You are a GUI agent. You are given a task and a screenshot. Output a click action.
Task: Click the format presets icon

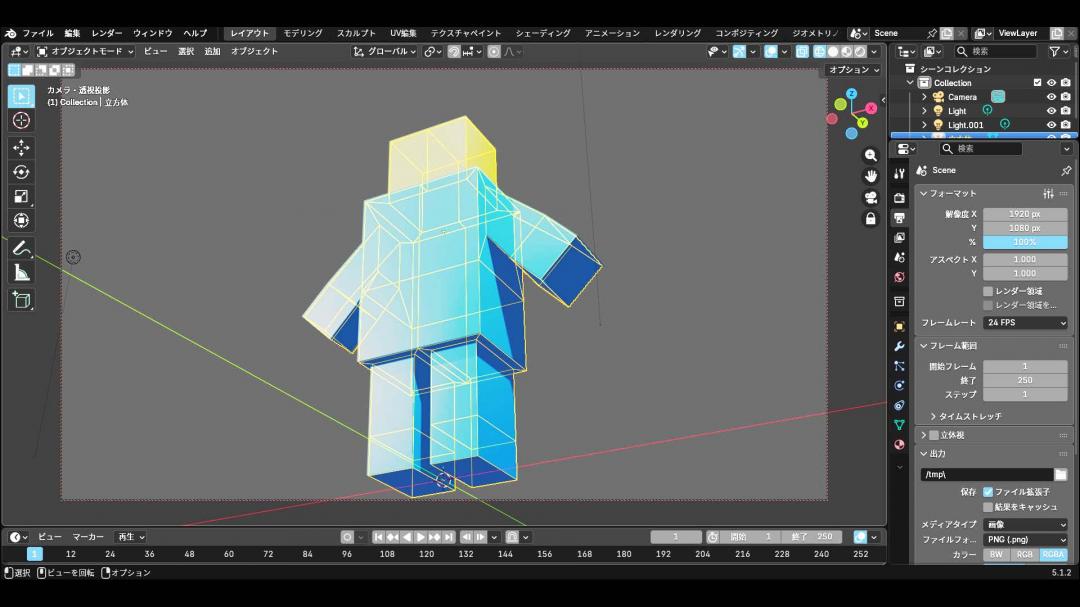(1048, 194)
